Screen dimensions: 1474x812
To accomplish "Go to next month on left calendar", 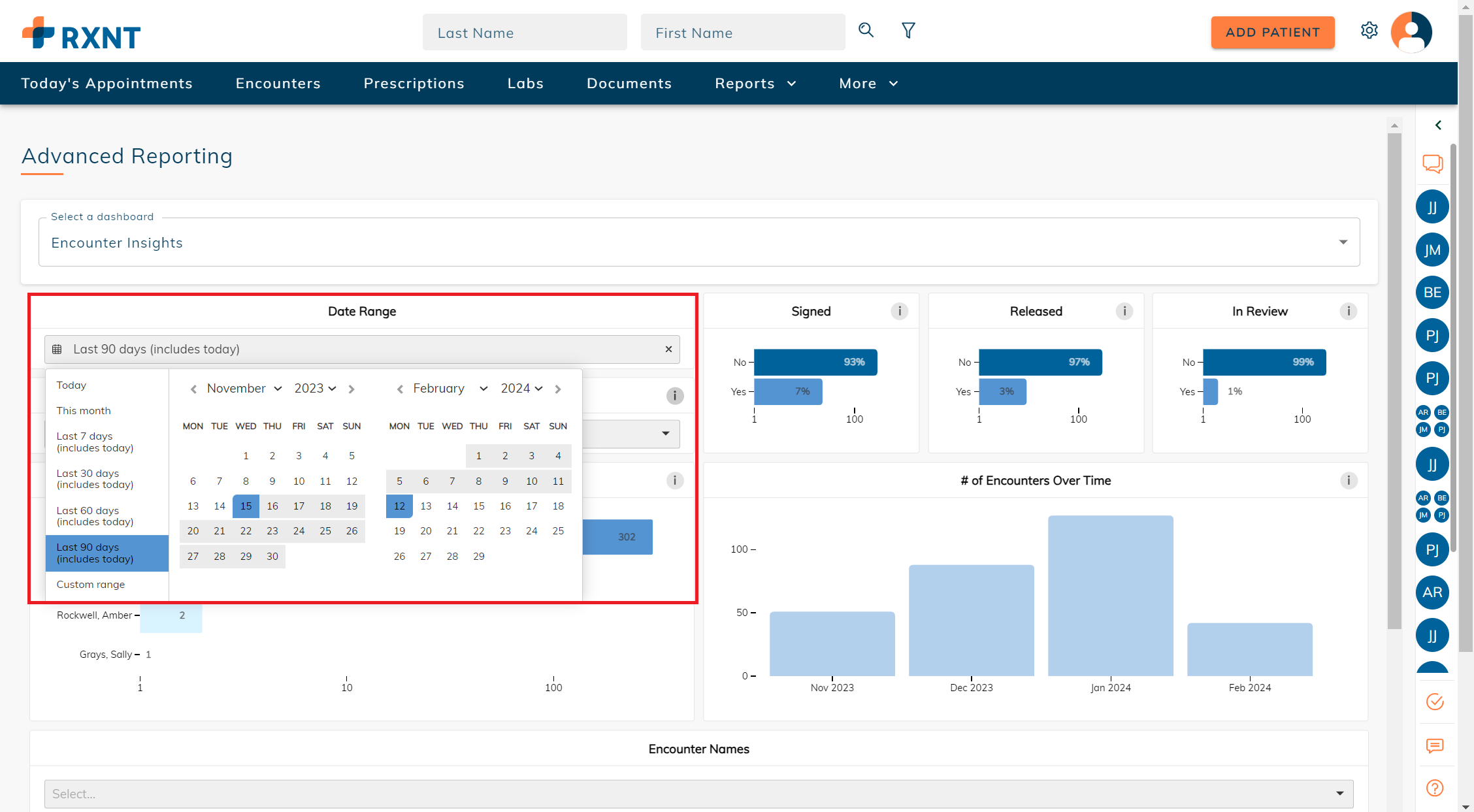I will click(x=352, y=389).
